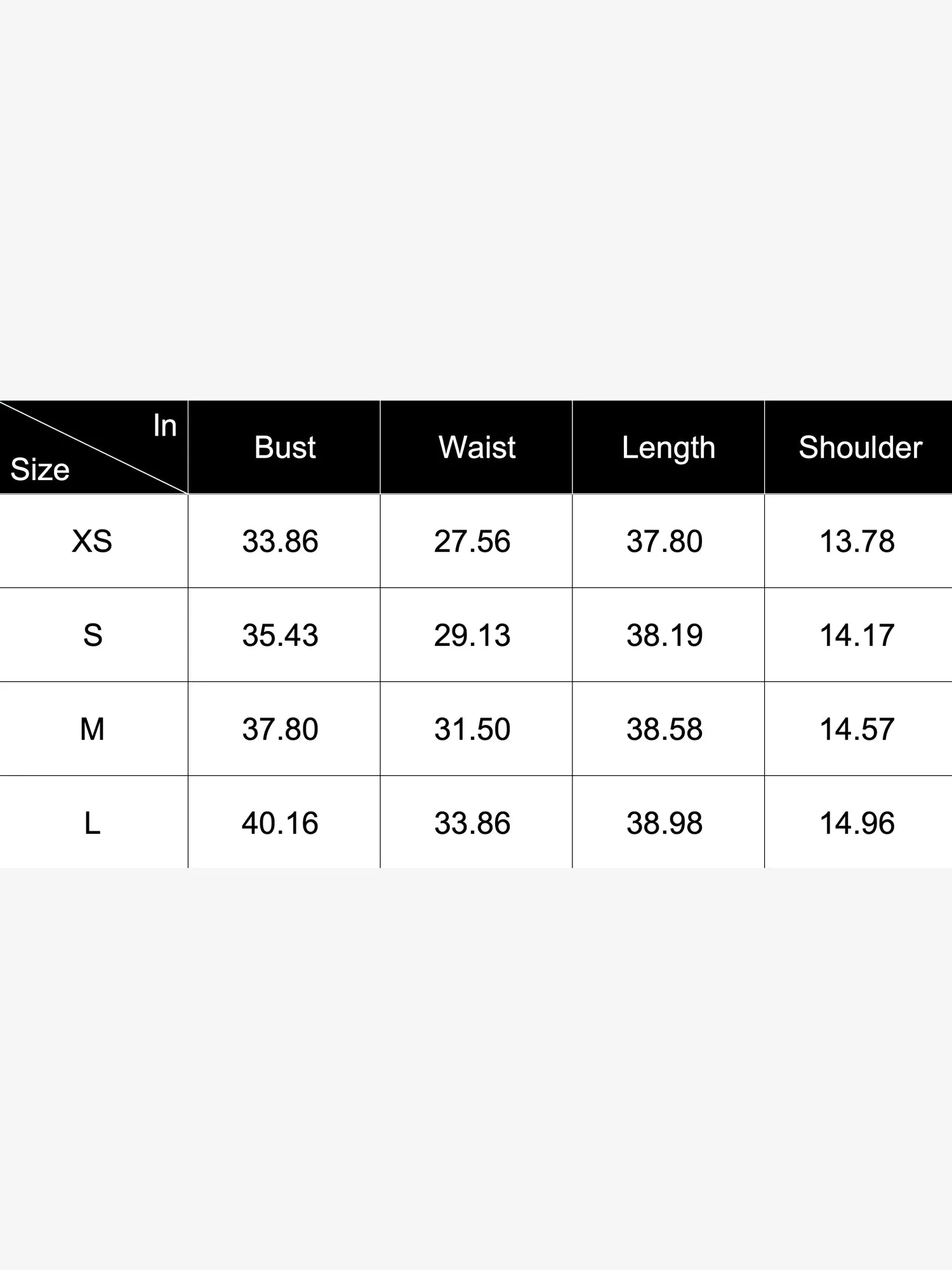Select the M length value 38.58
This screenshot has width=952, height=1270.
664,729
